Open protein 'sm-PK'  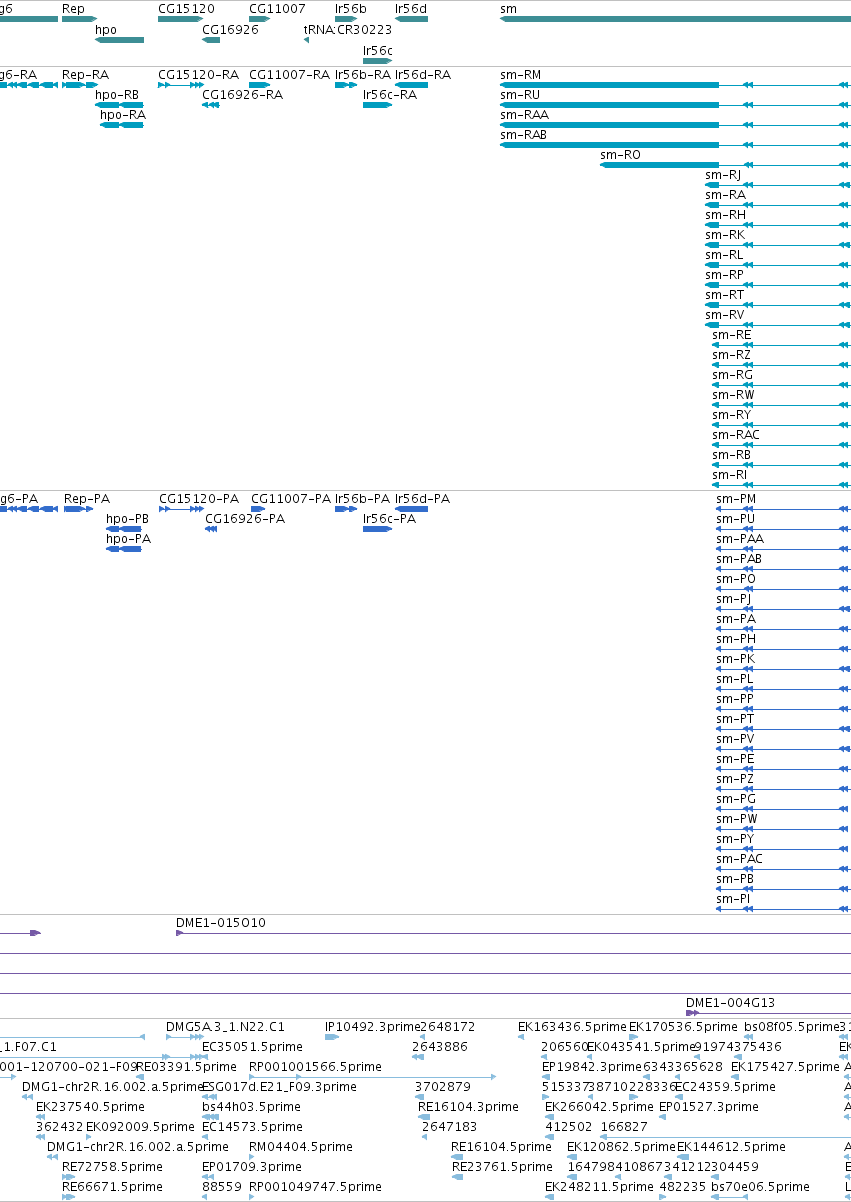coord(735,659)
